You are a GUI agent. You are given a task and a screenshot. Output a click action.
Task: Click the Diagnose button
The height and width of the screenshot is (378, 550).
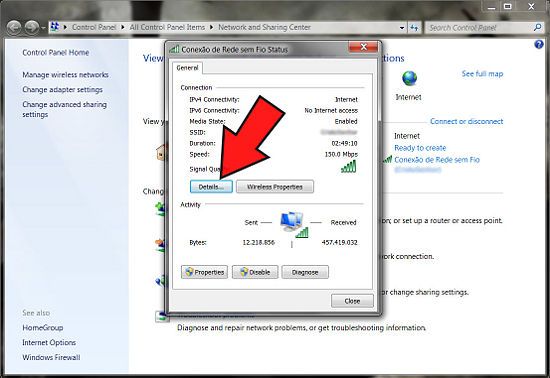click(305, 272)
